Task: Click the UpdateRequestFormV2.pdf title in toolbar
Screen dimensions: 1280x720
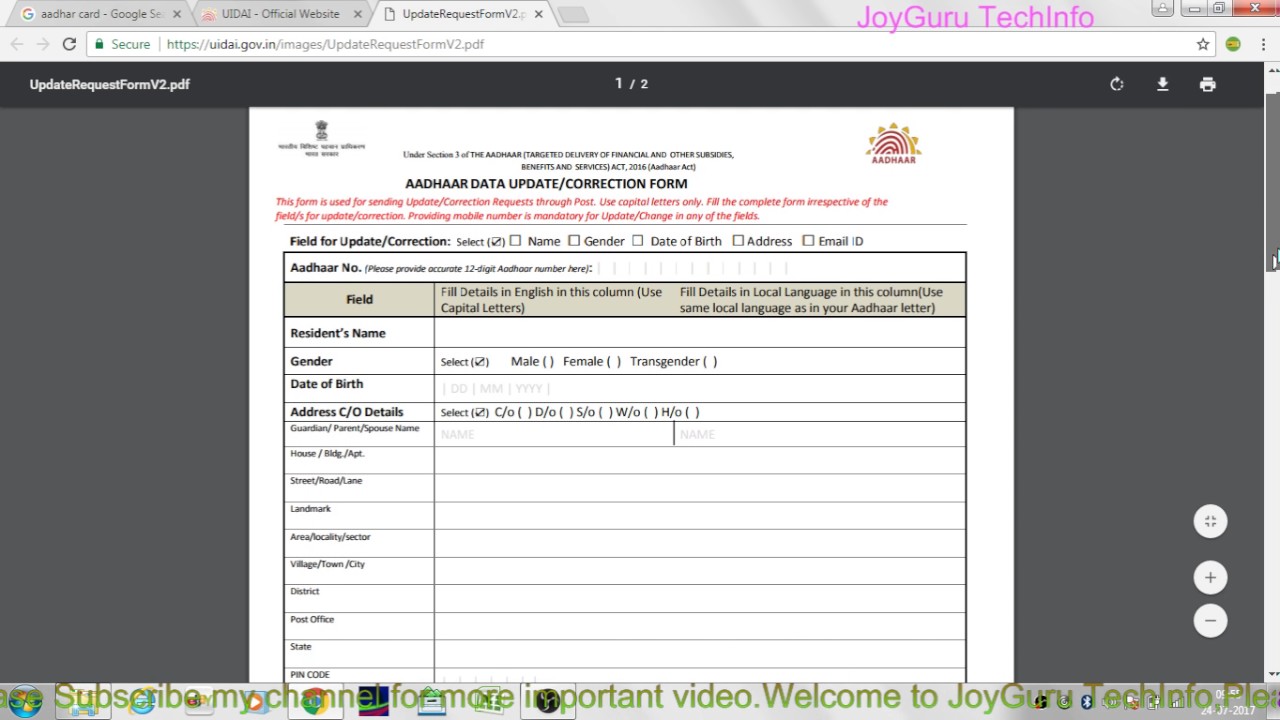Action: coord(109,84)
